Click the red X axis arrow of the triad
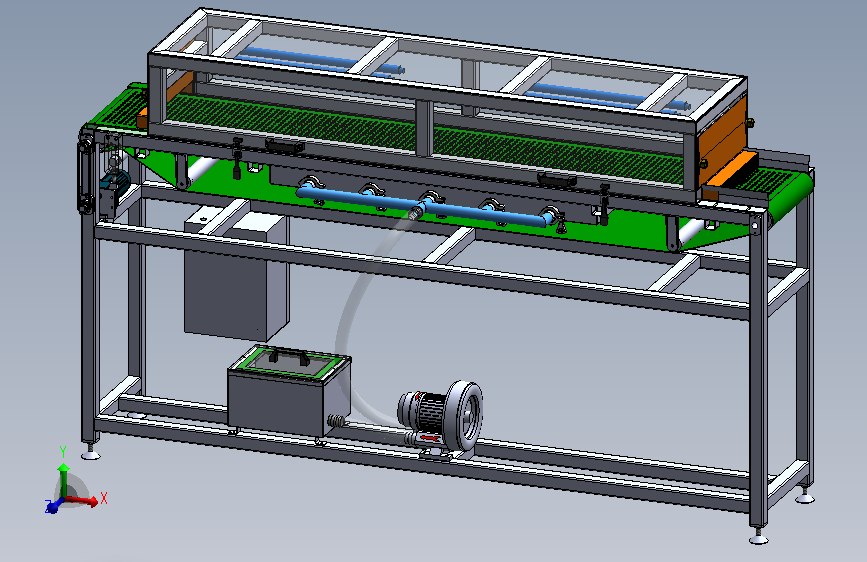867x562 pixels. tap(82, 501)
